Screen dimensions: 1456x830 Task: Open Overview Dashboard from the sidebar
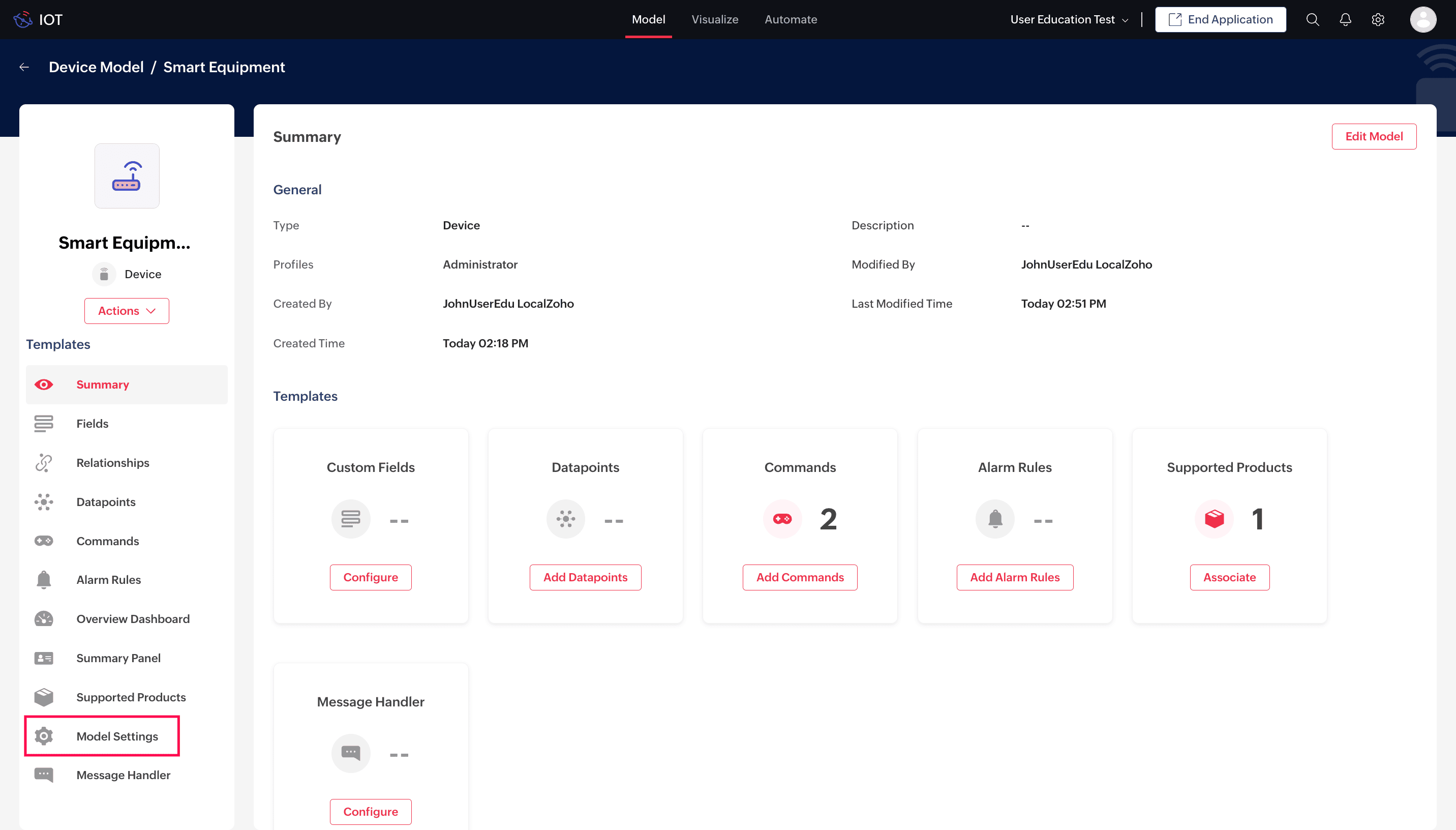tap(132, 619)
